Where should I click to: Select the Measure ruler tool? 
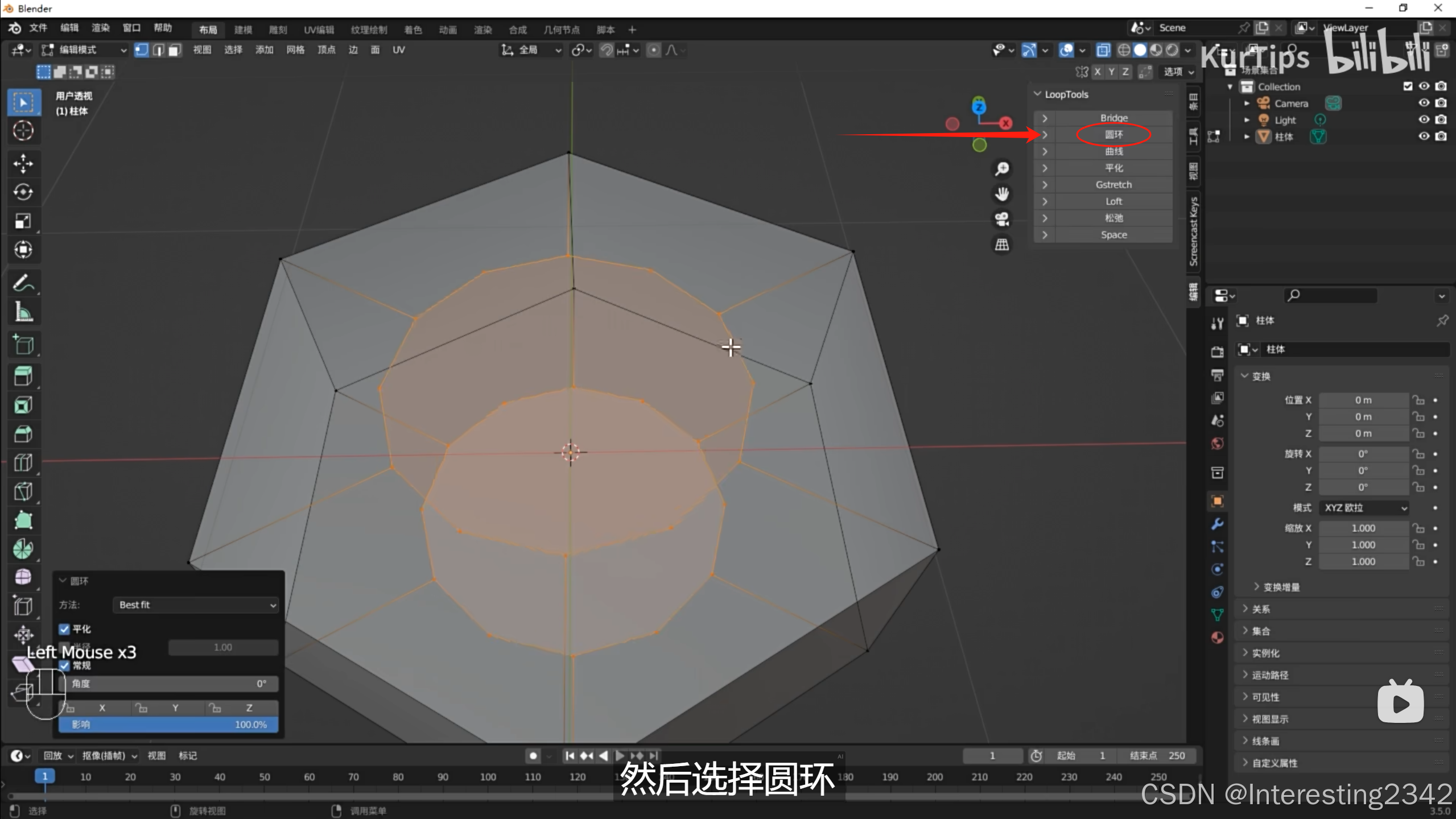coord(23,312)
